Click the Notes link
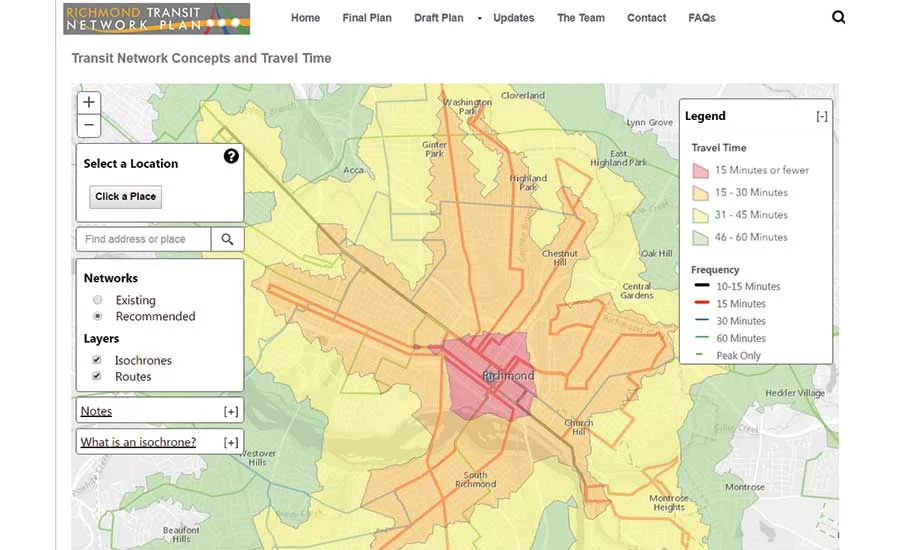The height and width of the screenshot is (550, 900). 96,411
